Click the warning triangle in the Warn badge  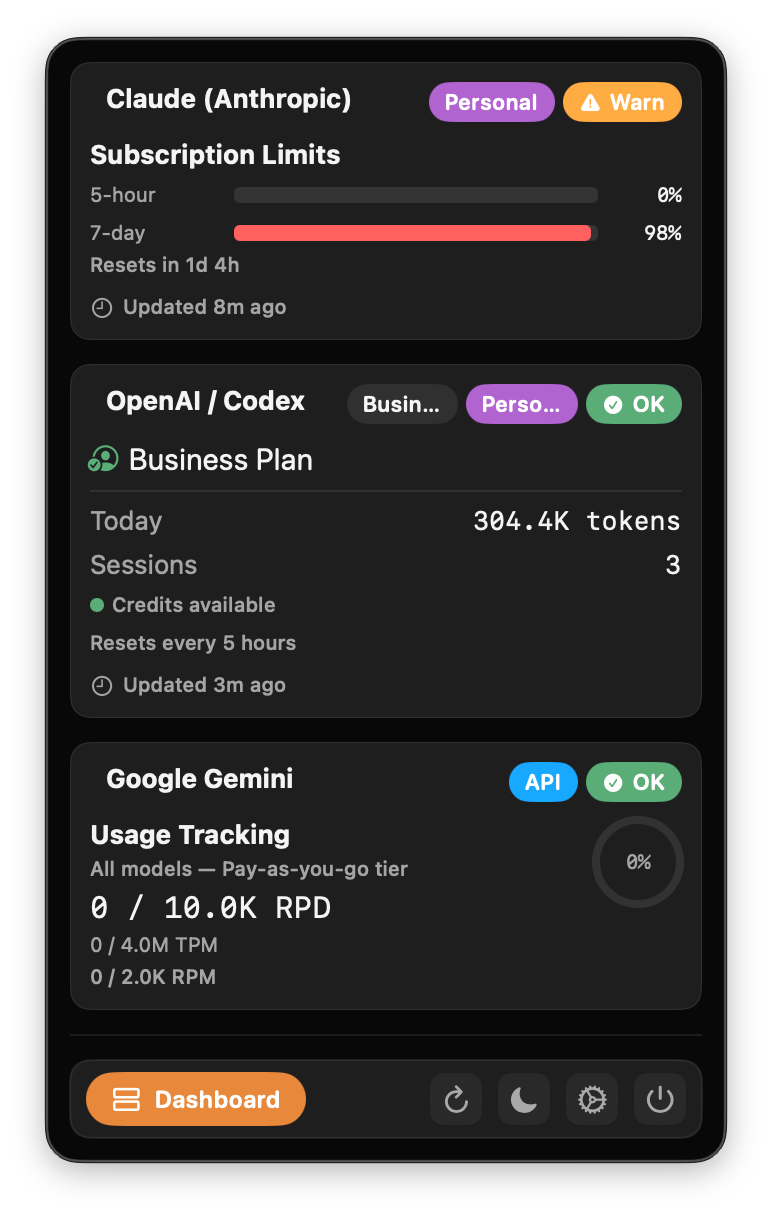point(590,101)
